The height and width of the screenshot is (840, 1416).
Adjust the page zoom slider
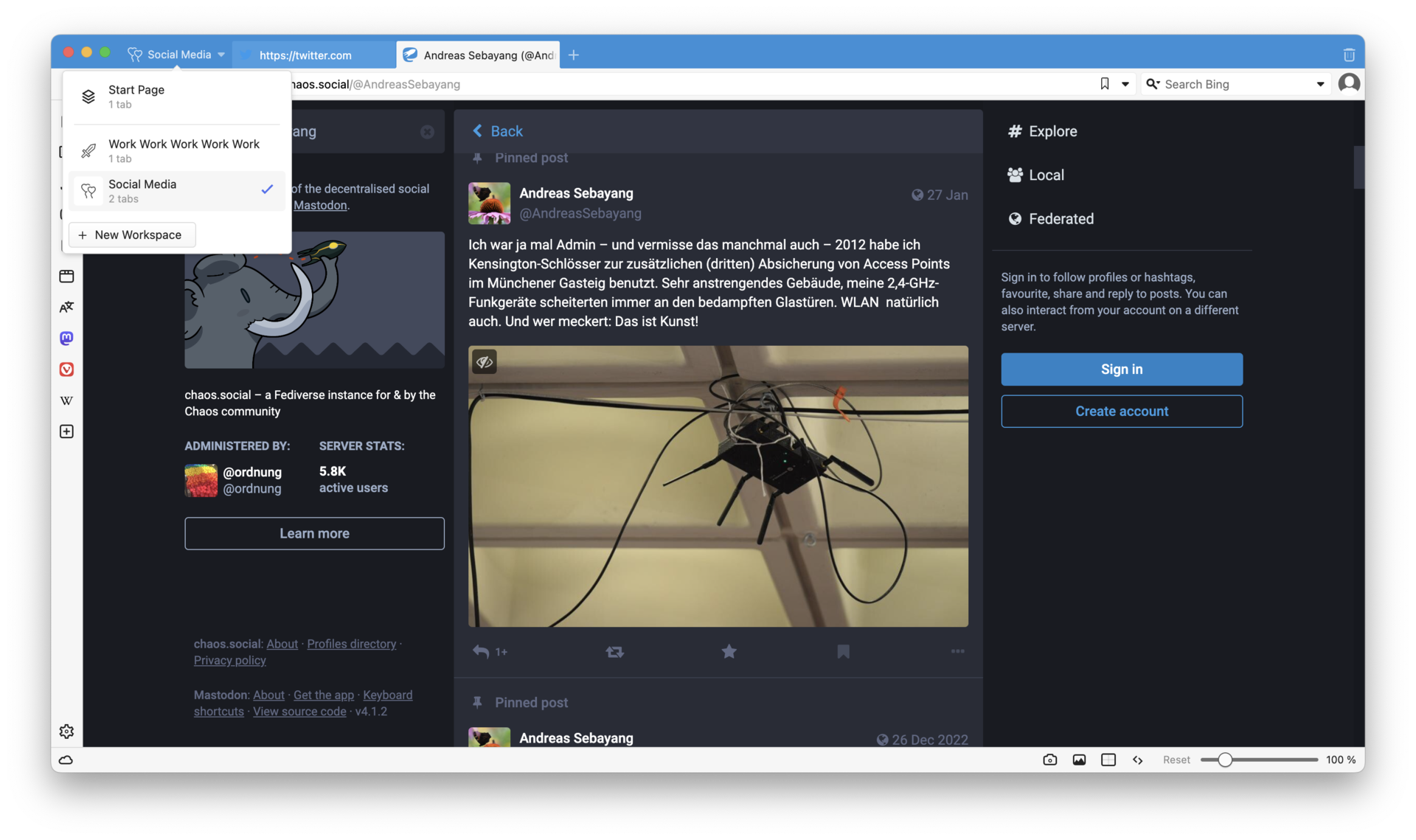[x=1225, y=760]
